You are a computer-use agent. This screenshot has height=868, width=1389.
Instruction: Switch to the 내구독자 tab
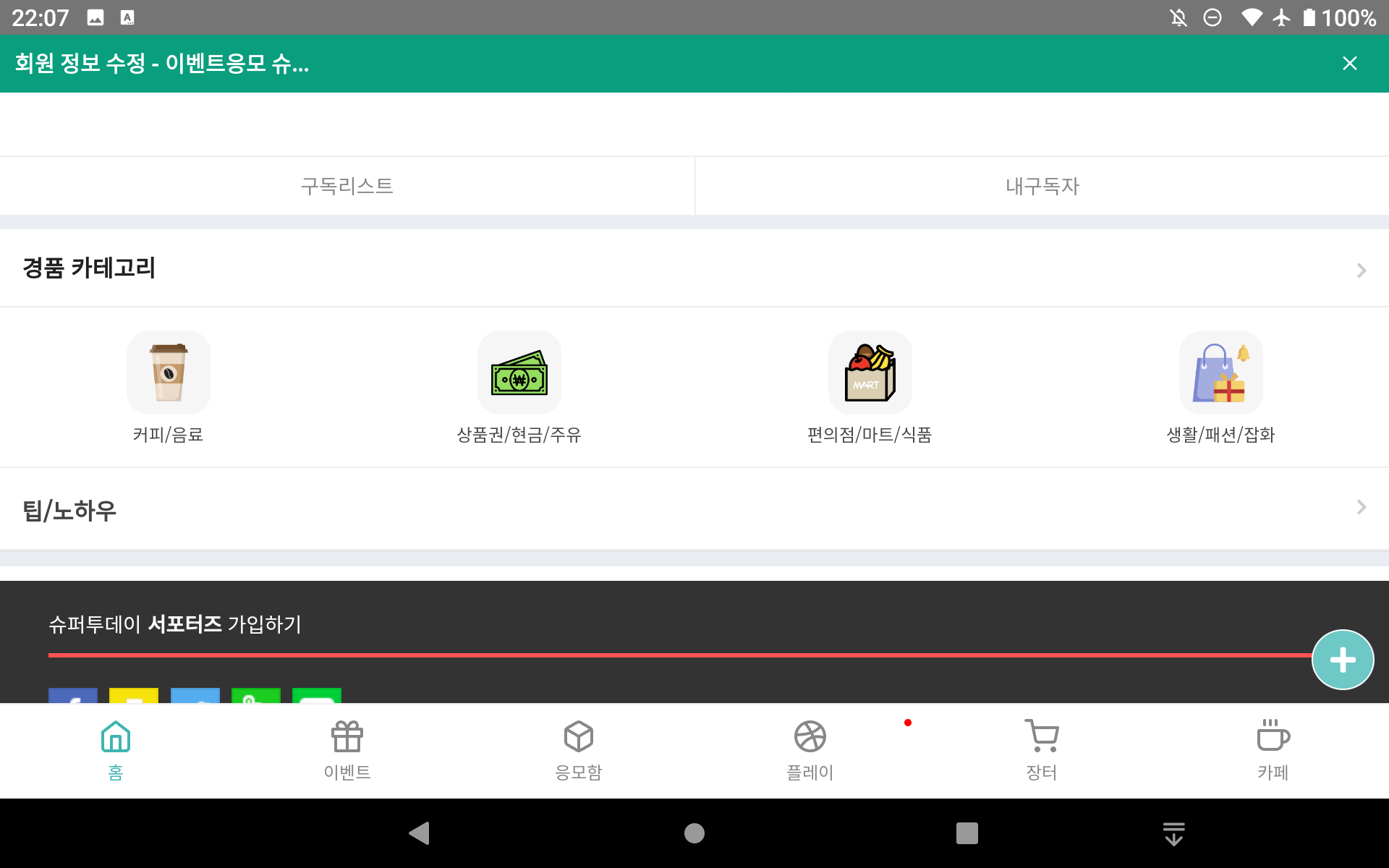(1042, 186)
